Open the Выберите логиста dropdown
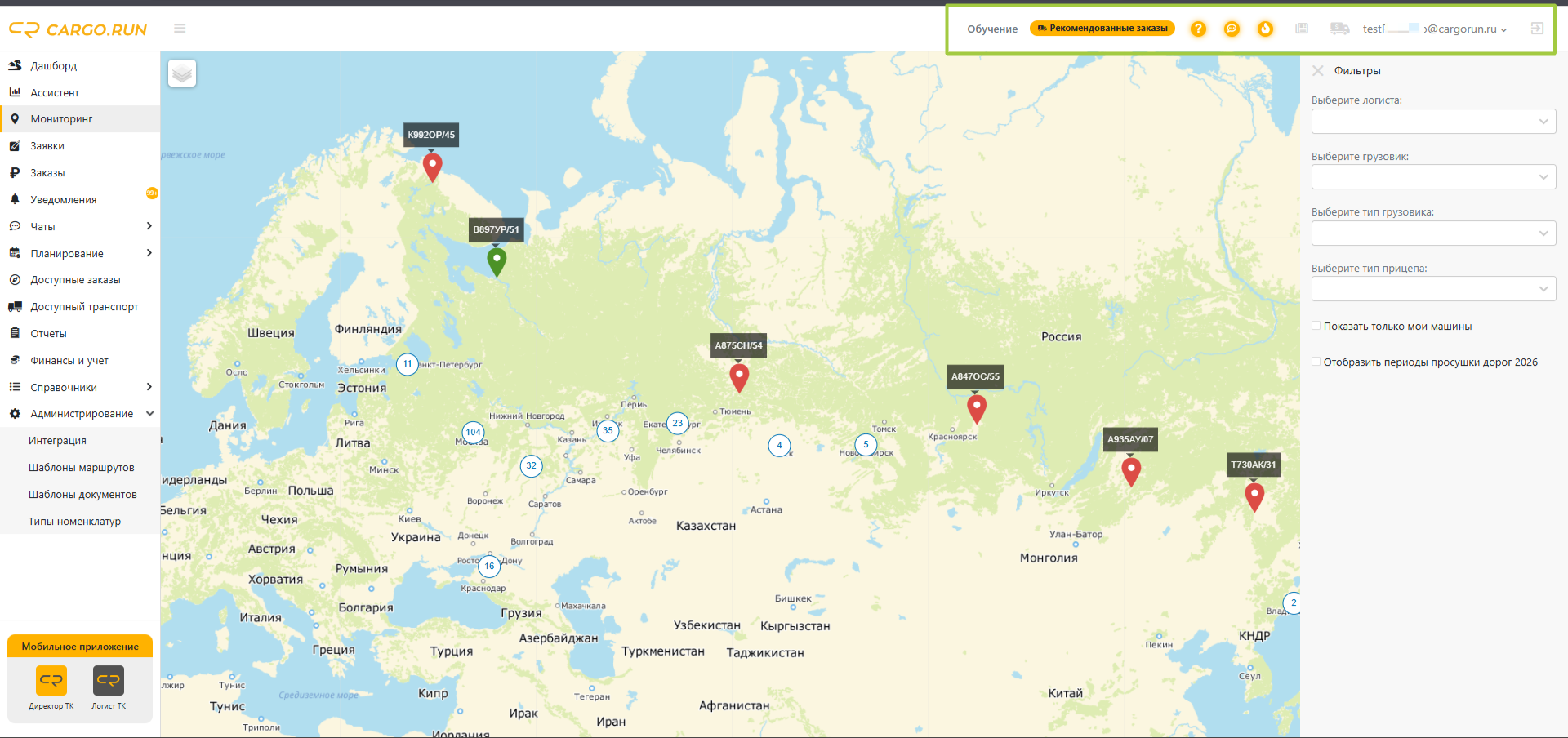 coord(1433,122)
